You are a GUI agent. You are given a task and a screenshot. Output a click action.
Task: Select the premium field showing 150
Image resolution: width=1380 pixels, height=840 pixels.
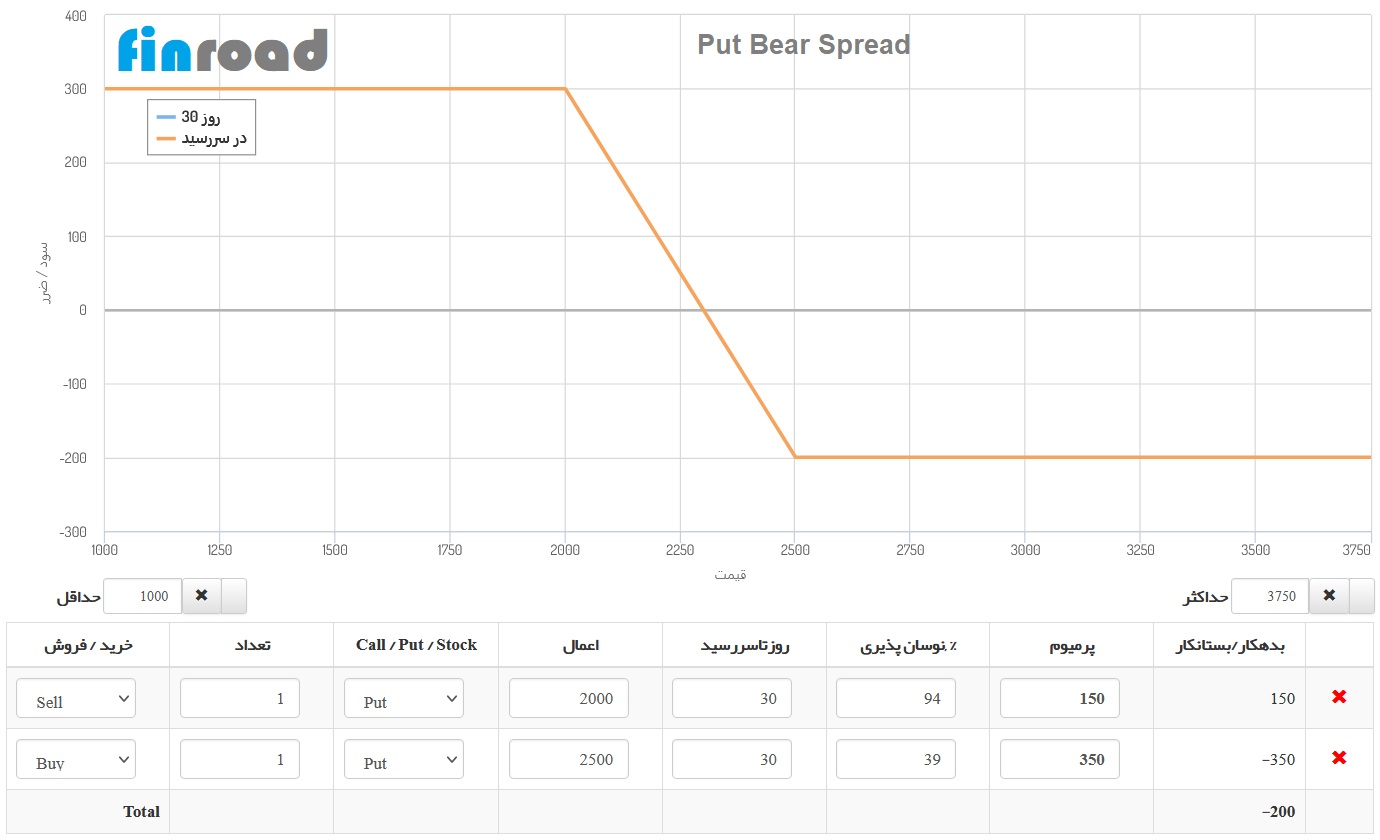click(x=1059, y=698)
